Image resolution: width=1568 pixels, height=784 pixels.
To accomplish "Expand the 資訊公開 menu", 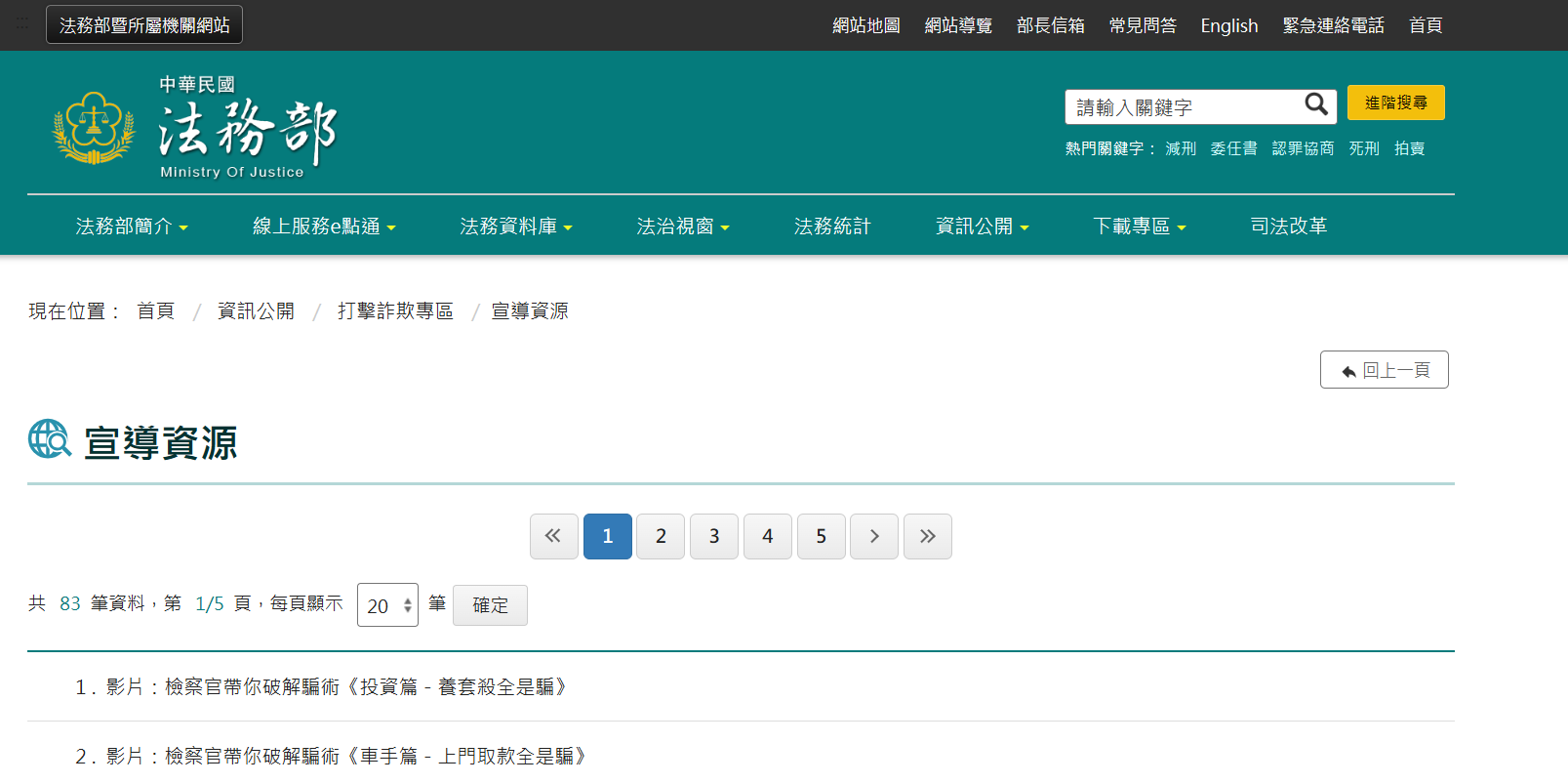I will click(983, 227).
